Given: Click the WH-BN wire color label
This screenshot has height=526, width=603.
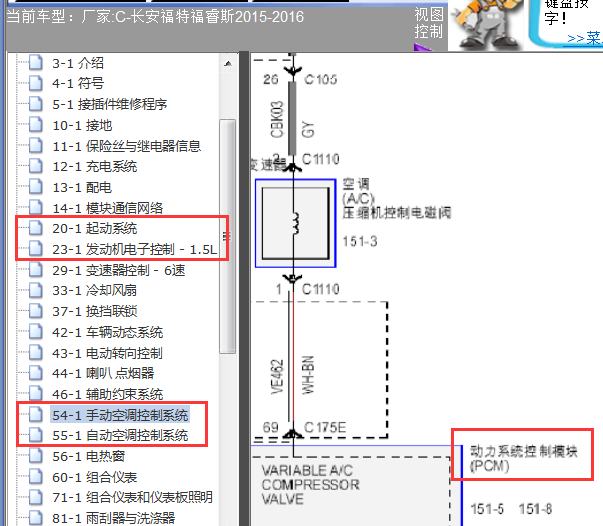Looking at the screenshot, I should (308, 375).
